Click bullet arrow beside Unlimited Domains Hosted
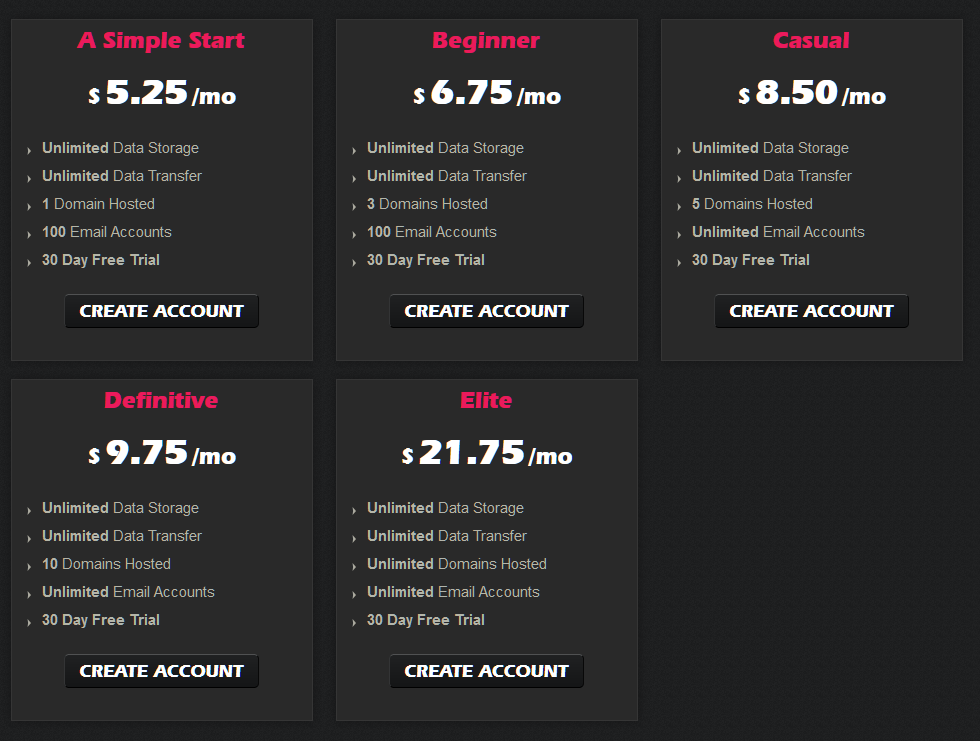The width and height of the screenshot is (980, 741). (354, 566)
